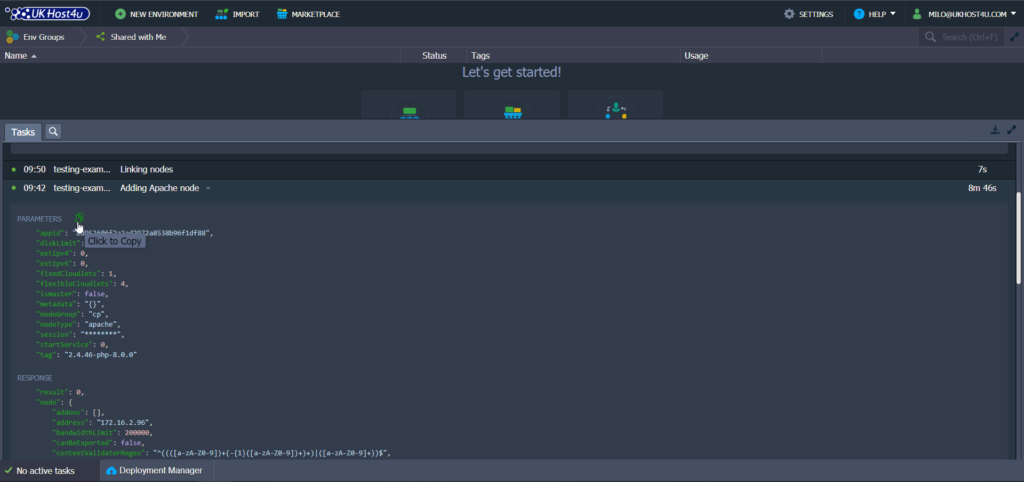Viewport: 1024px width, 482px height.
Task: Click the middle marketplace get-started card
Action: click(x=512, y=105)
